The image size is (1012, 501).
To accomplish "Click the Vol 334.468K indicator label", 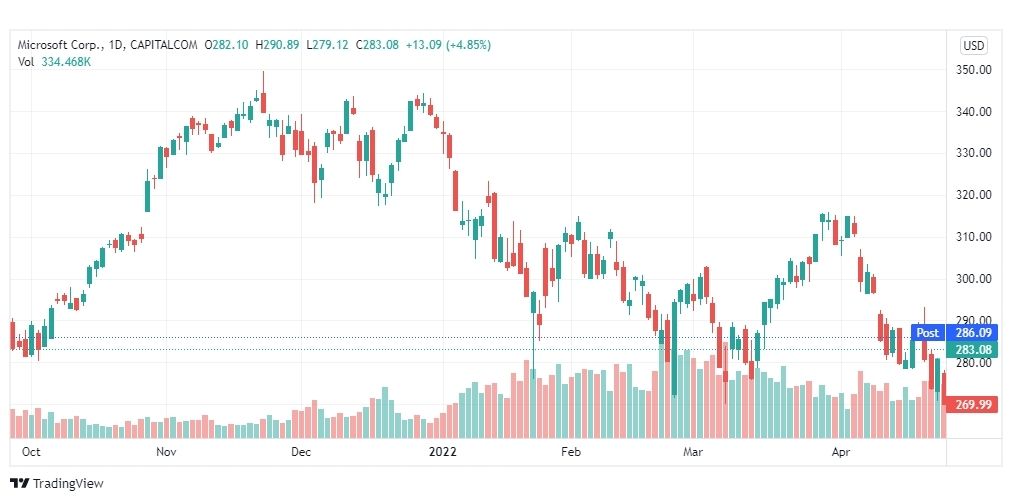I will [54, 61].
